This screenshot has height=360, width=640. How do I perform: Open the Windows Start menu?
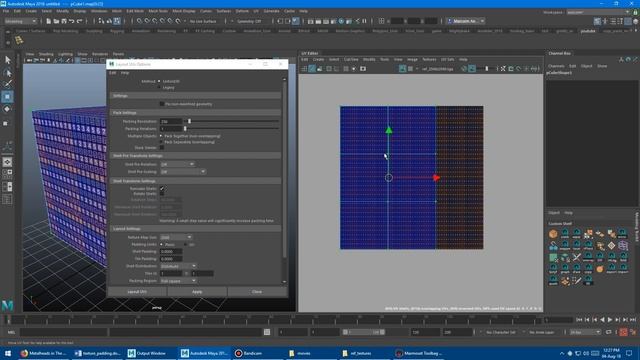pyautogui.click(x=8, y=353)
